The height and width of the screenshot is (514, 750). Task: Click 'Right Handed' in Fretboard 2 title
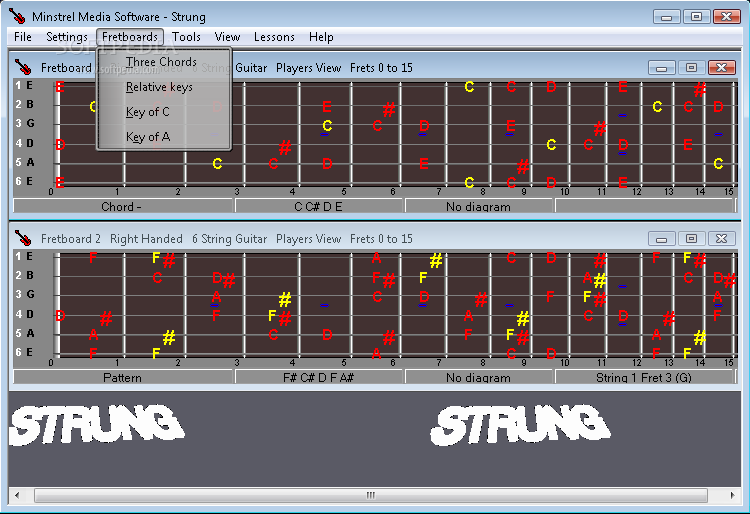tap(146, 239)
